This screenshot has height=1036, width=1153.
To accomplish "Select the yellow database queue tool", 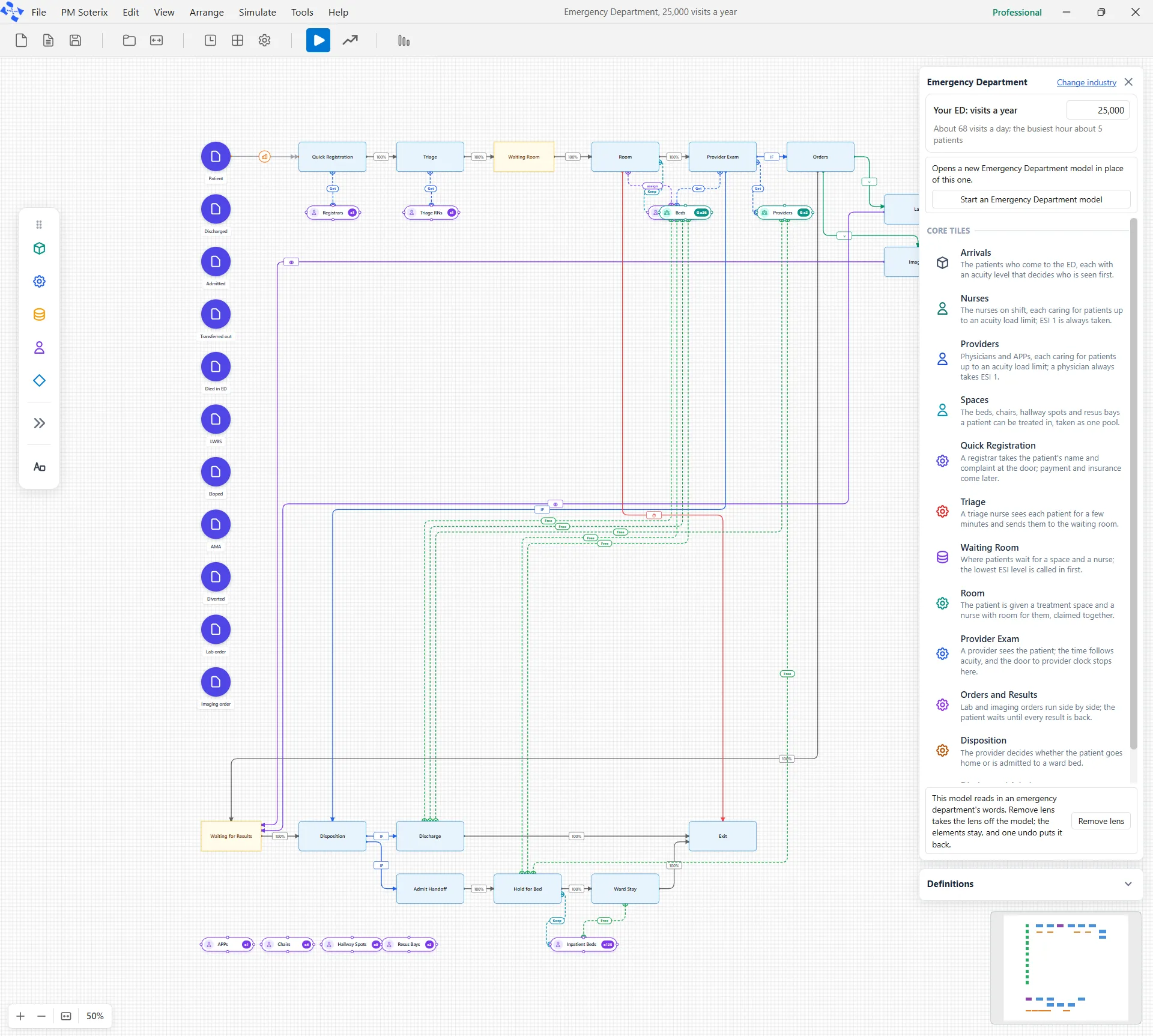I will coord(39,315).
